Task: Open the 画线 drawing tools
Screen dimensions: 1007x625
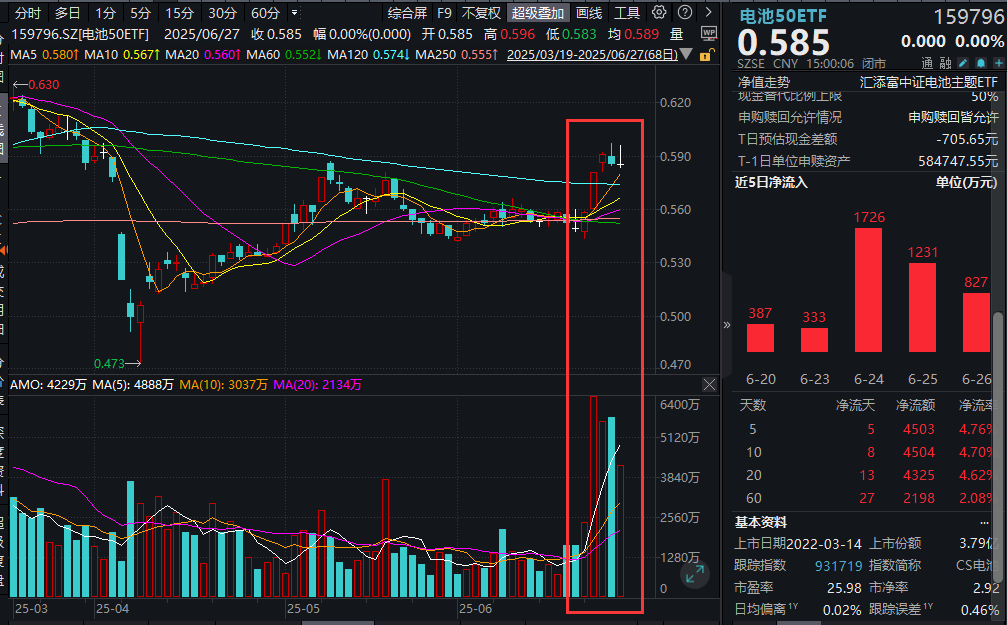Action: 589,13
